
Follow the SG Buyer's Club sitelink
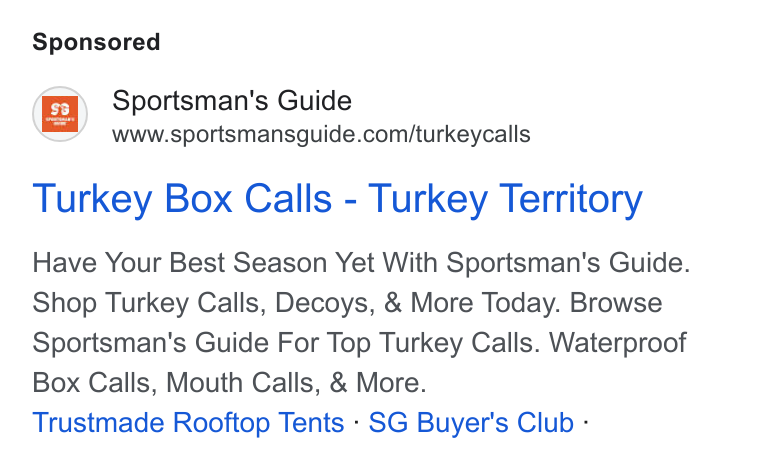point(471,422)
